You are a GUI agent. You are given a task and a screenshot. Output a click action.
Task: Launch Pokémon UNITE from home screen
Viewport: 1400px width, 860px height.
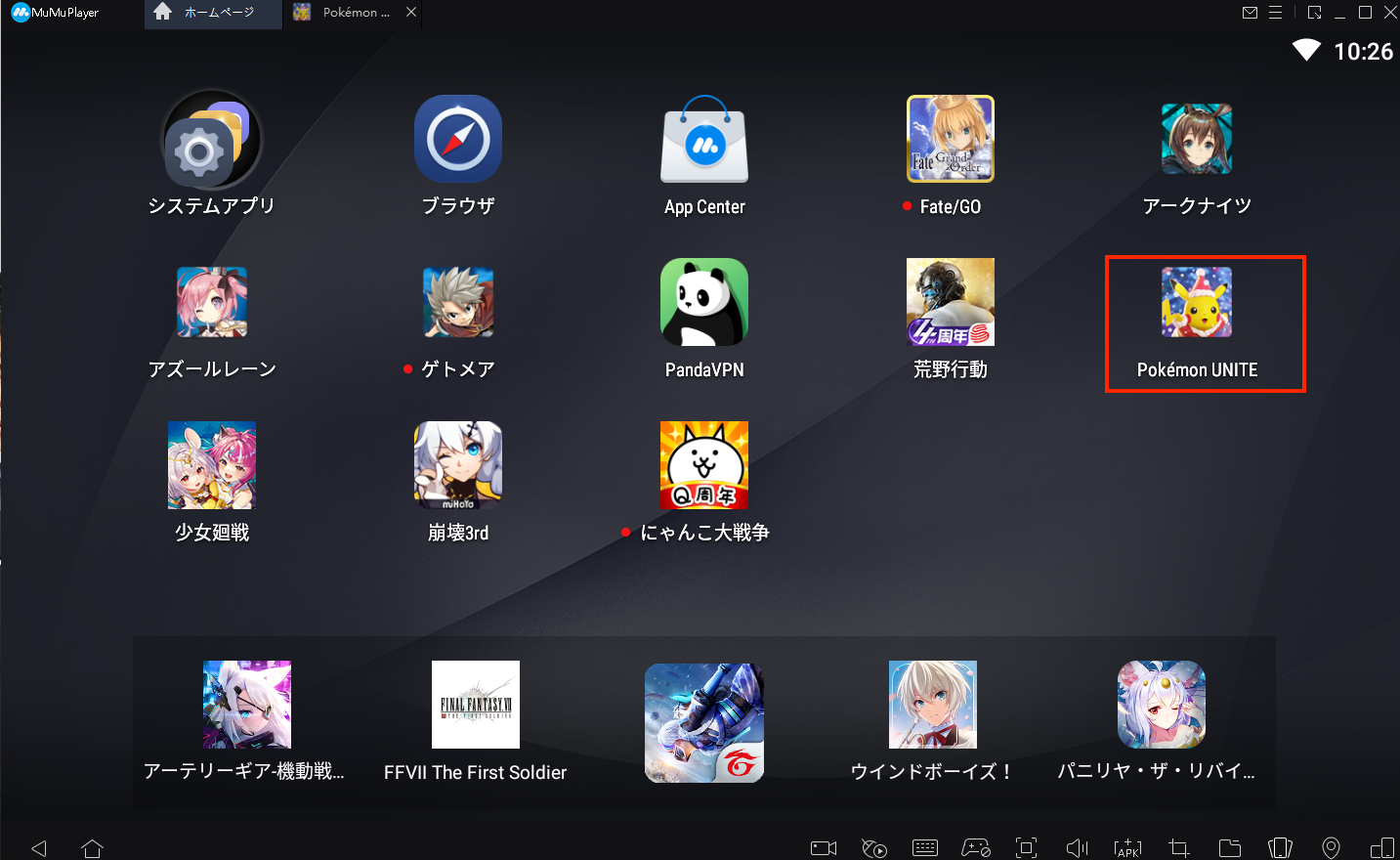1197,302
